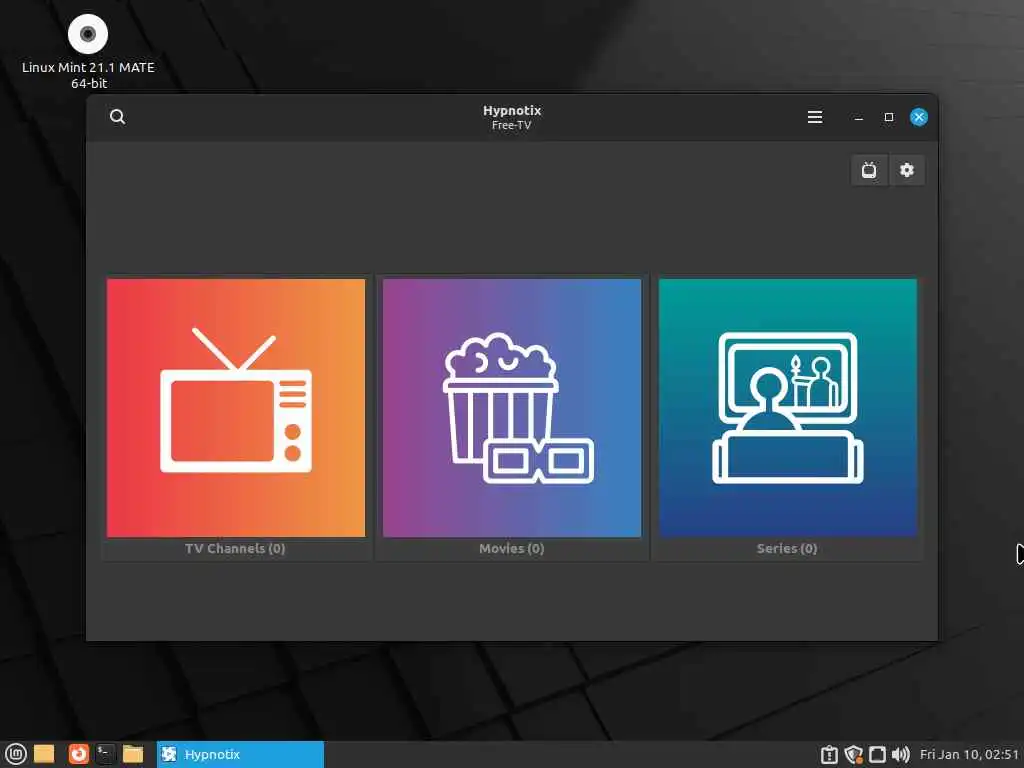Viewport: 1024px width, 768px height.
Task: Open the TV providers button
Action: [869, 170]
